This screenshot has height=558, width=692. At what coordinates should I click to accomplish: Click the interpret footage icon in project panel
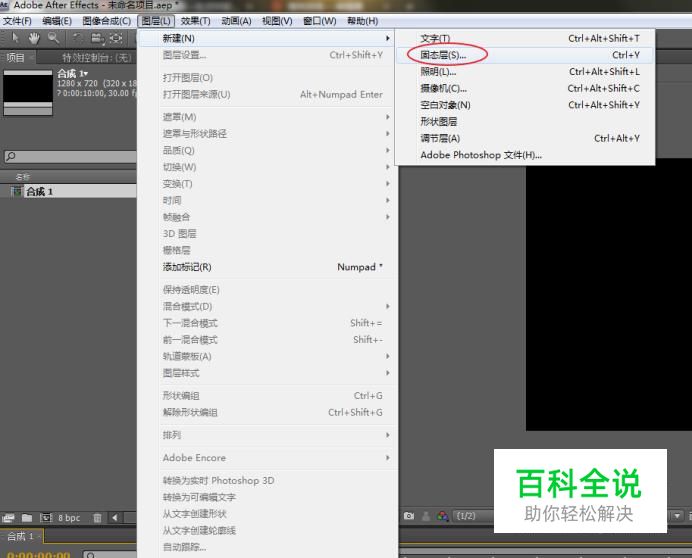(x=8, y=517)
